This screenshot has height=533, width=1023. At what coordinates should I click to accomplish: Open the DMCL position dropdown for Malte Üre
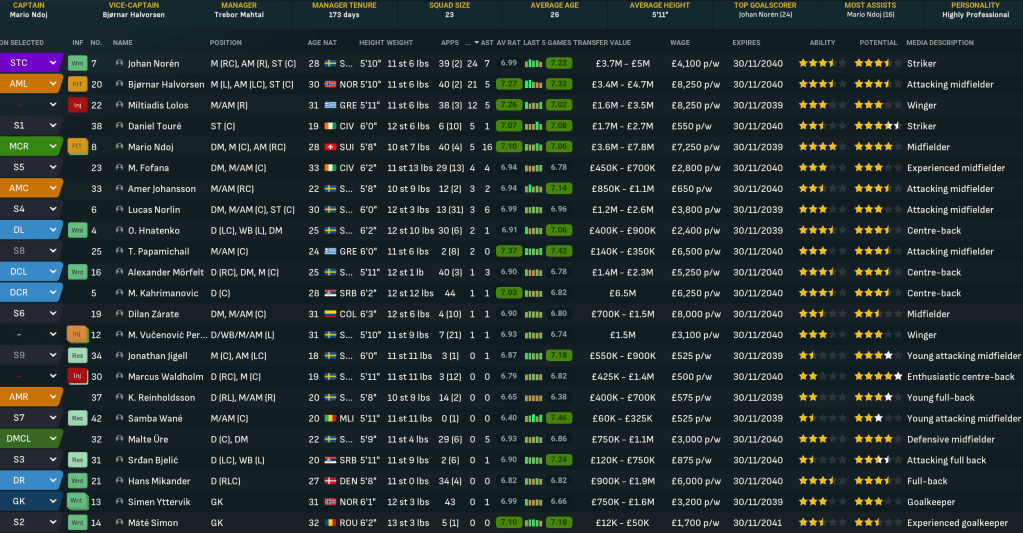click(x=54, y=439)
